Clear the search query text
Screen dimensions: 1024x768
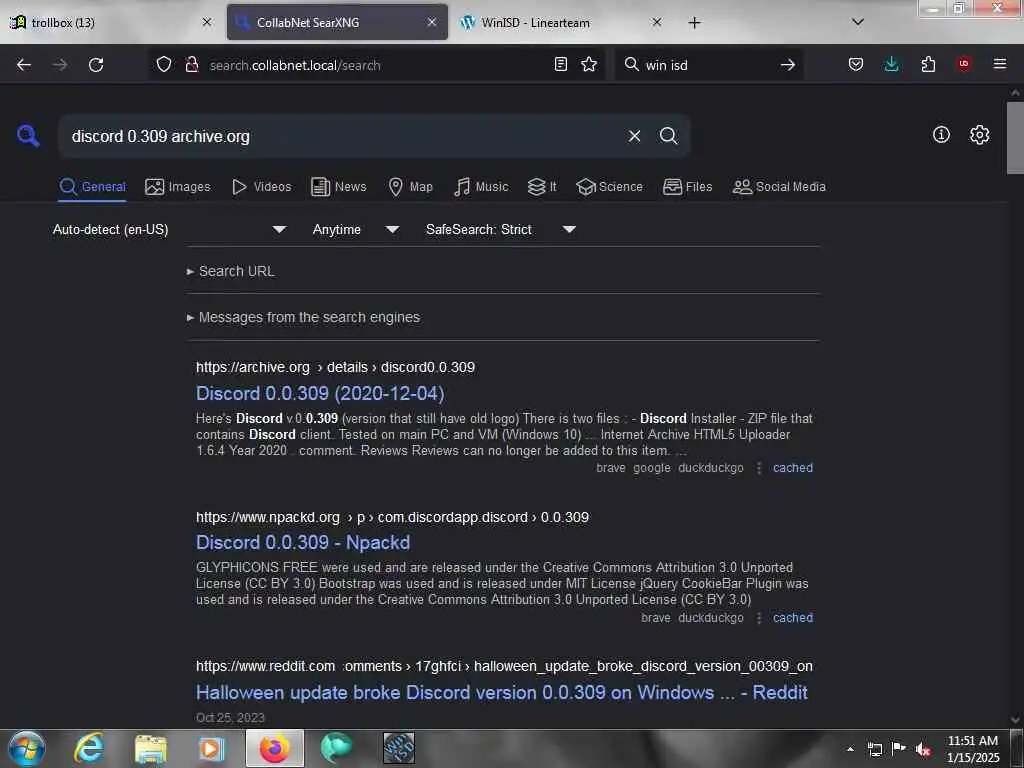pyautogui.click(x=634, y=136)
